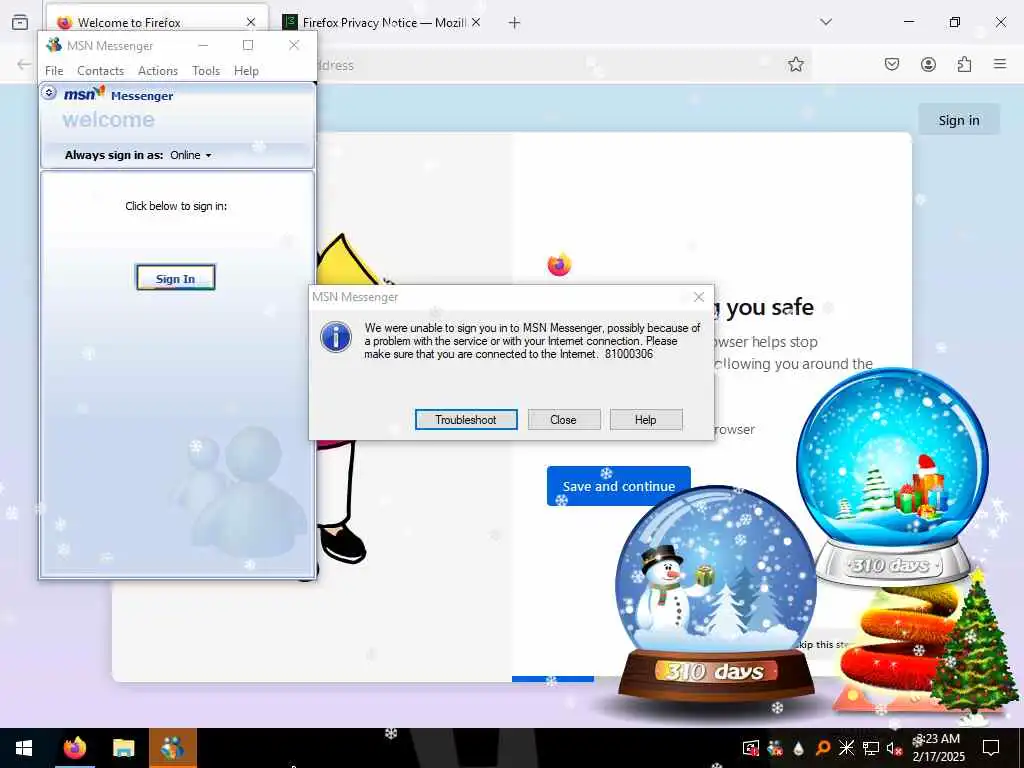Click the white snowflake star tray icon
Screen dimensions: 1024x768
coord(846,748)
